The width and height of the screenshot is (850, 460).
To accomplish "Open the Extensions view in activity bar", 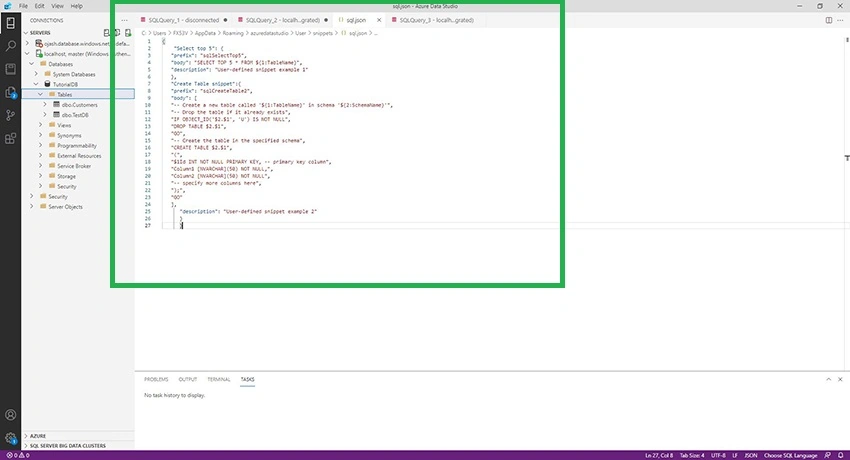I will (10, 139).
